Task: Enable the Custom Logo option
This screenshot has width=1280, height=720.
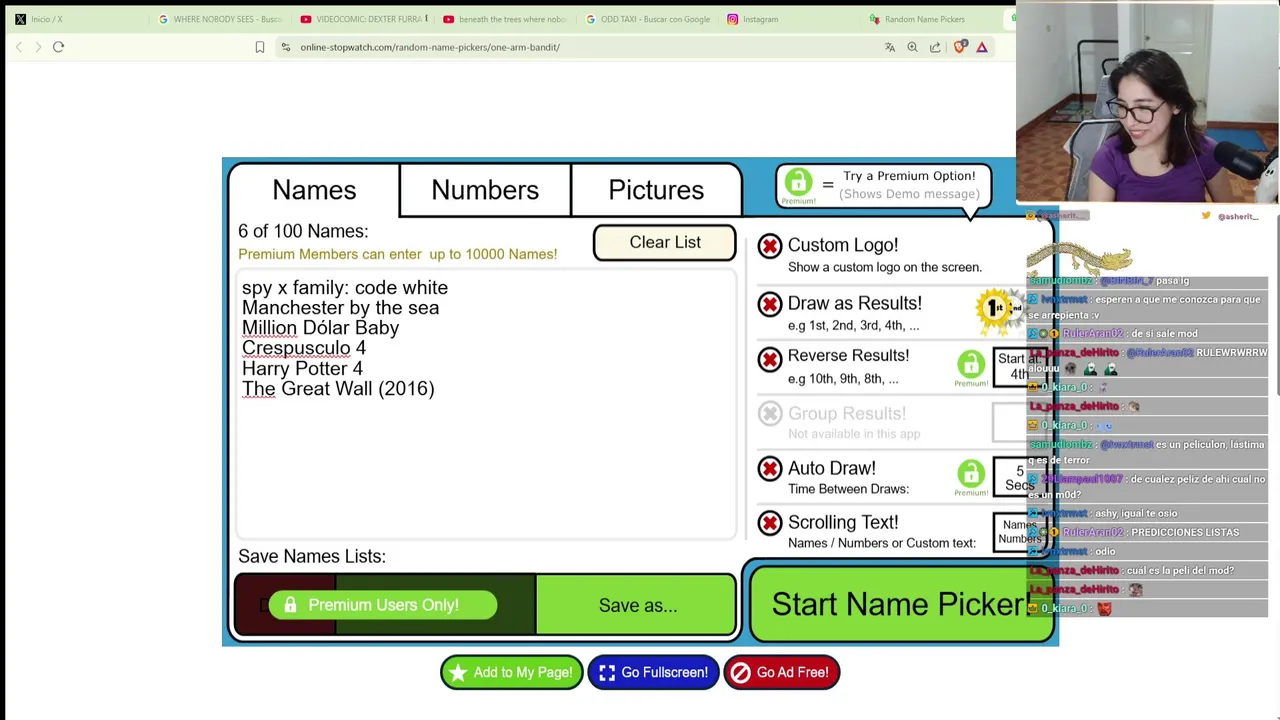Action: (770, 246)
